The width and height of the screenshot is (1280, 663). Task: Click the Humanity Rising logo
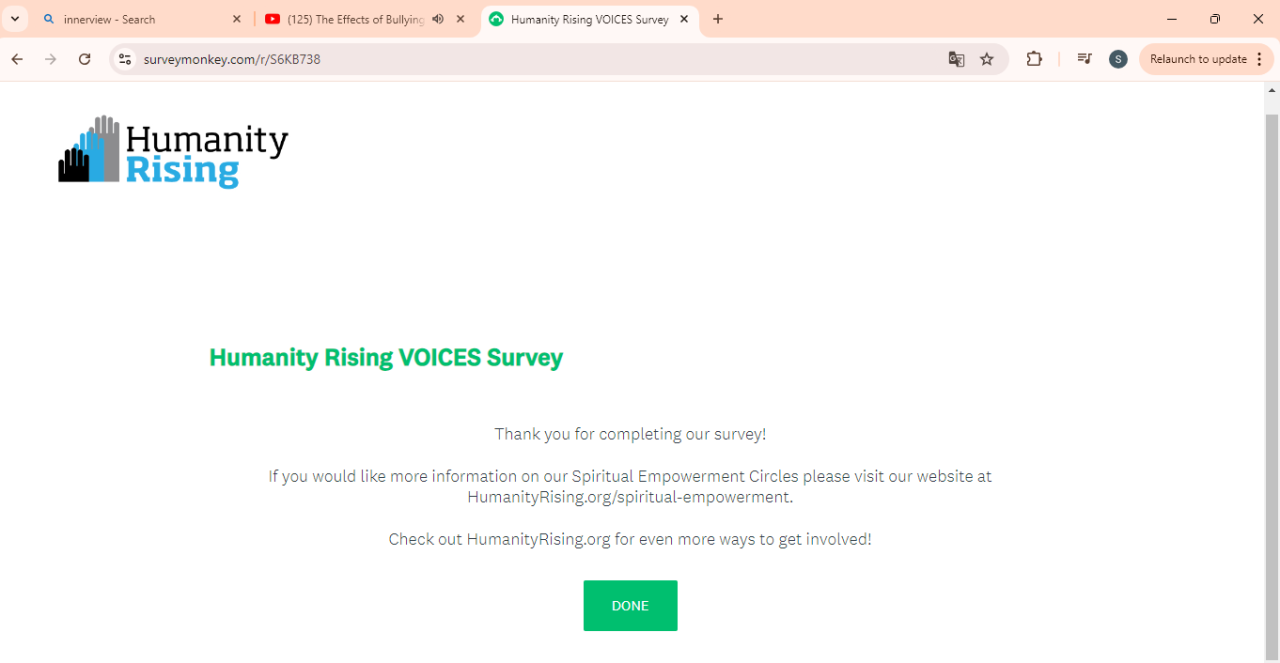point(173,151)
